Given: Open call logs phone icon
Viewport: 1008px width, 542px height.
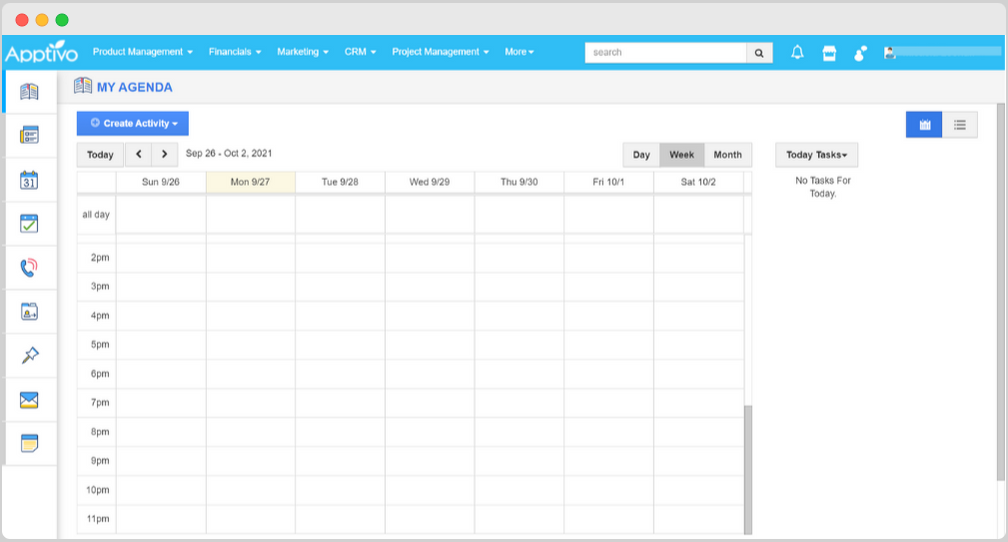Looking at the screenshot, I should (x=29, y=267).
